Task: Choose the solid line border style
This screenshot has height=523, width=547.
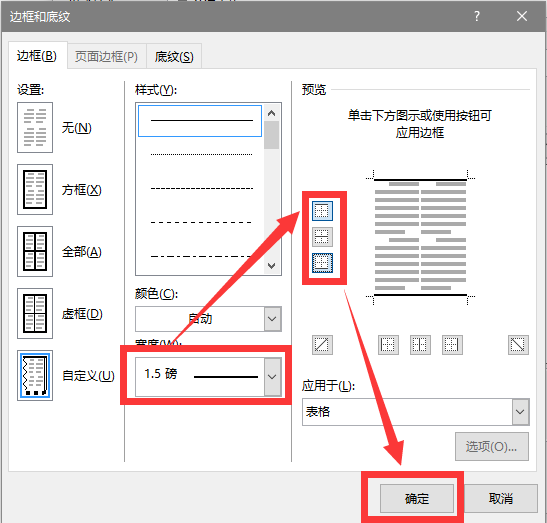Action: (x=200, y=121)
